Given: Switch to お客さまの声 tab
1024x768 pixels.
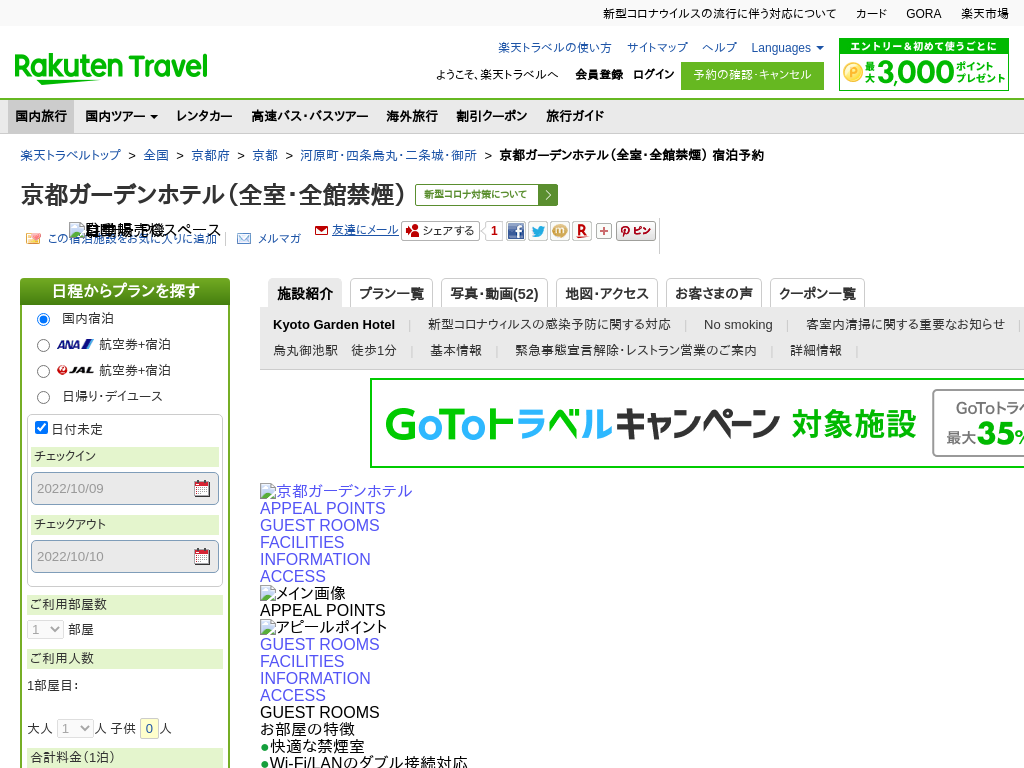Looking at the screenshot, I should tap(714, 293).
